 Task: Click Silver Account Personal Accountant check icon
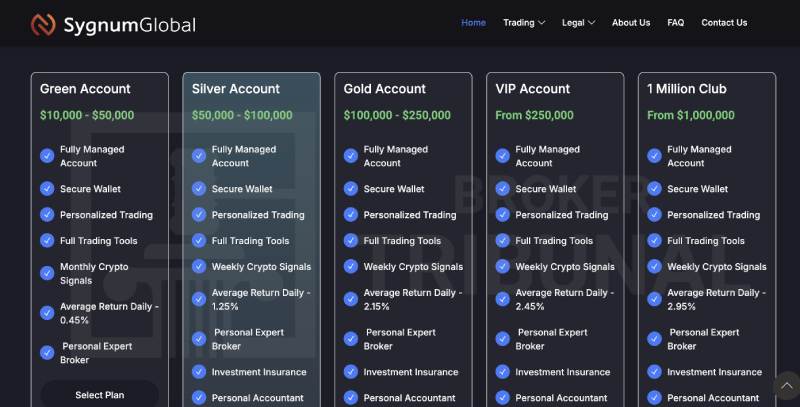[199, 398]
